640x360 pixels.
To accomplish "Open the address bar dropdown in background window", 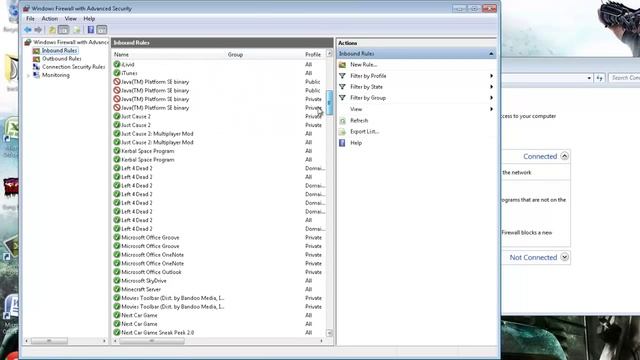I will click(x=589, y=78).
